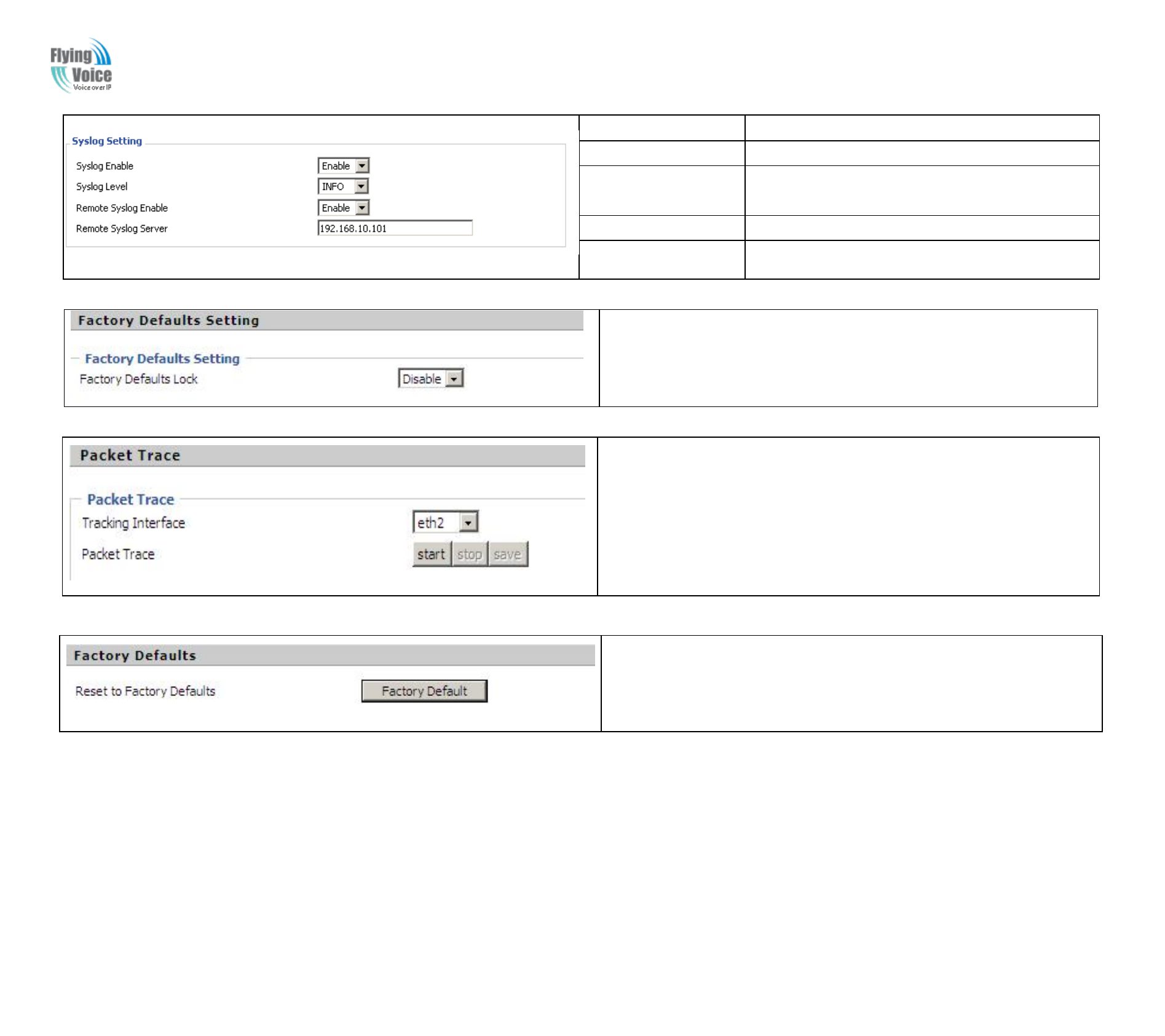Click the Flying Voice logo
The image size is (1165, 1036).
pyautogui.click(x=81, y=66)
